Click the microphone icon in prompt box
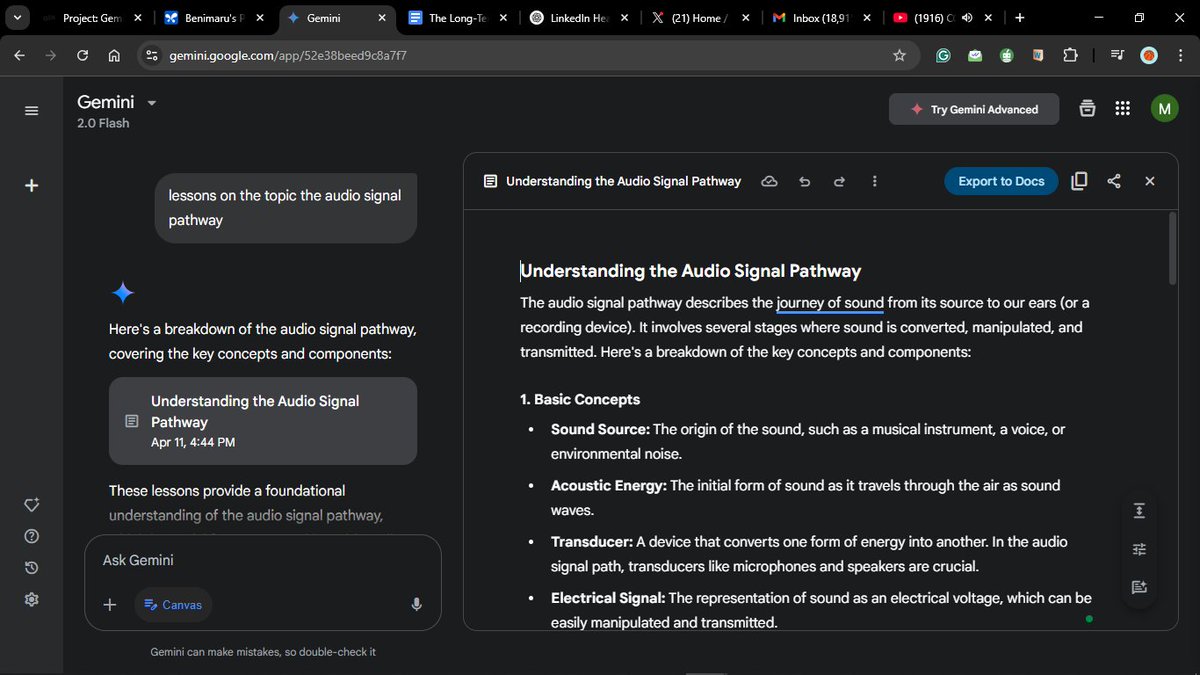The image size is (1200, 675). (416, 604)
